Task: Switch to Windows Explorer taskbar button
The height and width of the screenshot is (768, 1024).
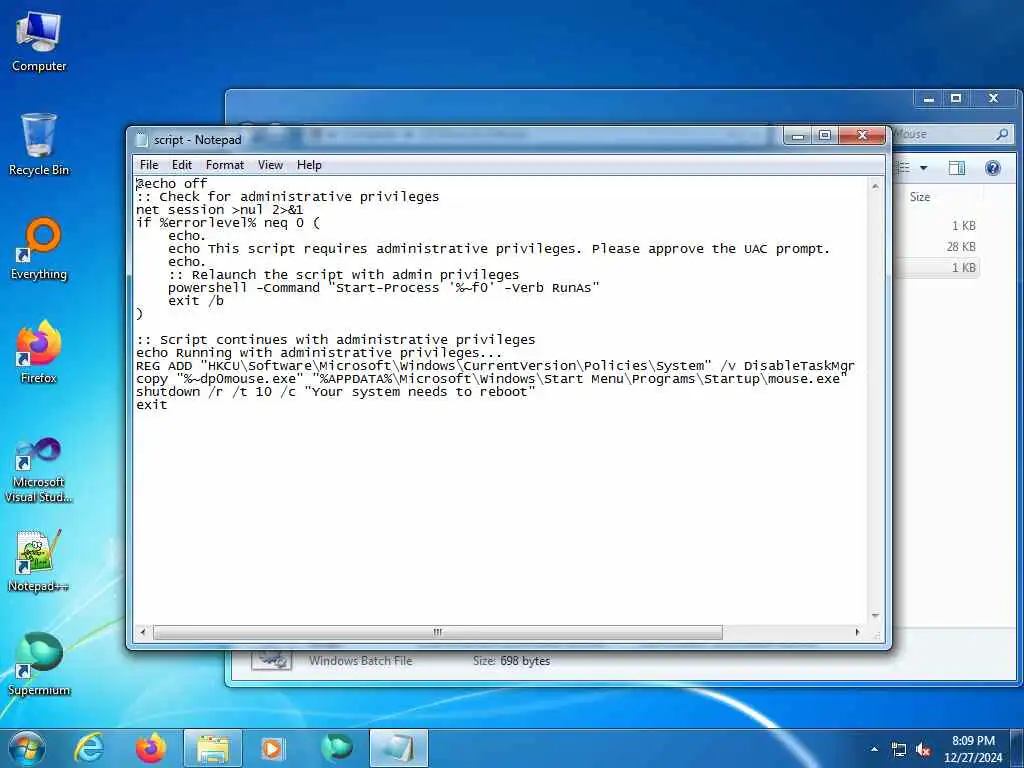Action: (213, 748)
